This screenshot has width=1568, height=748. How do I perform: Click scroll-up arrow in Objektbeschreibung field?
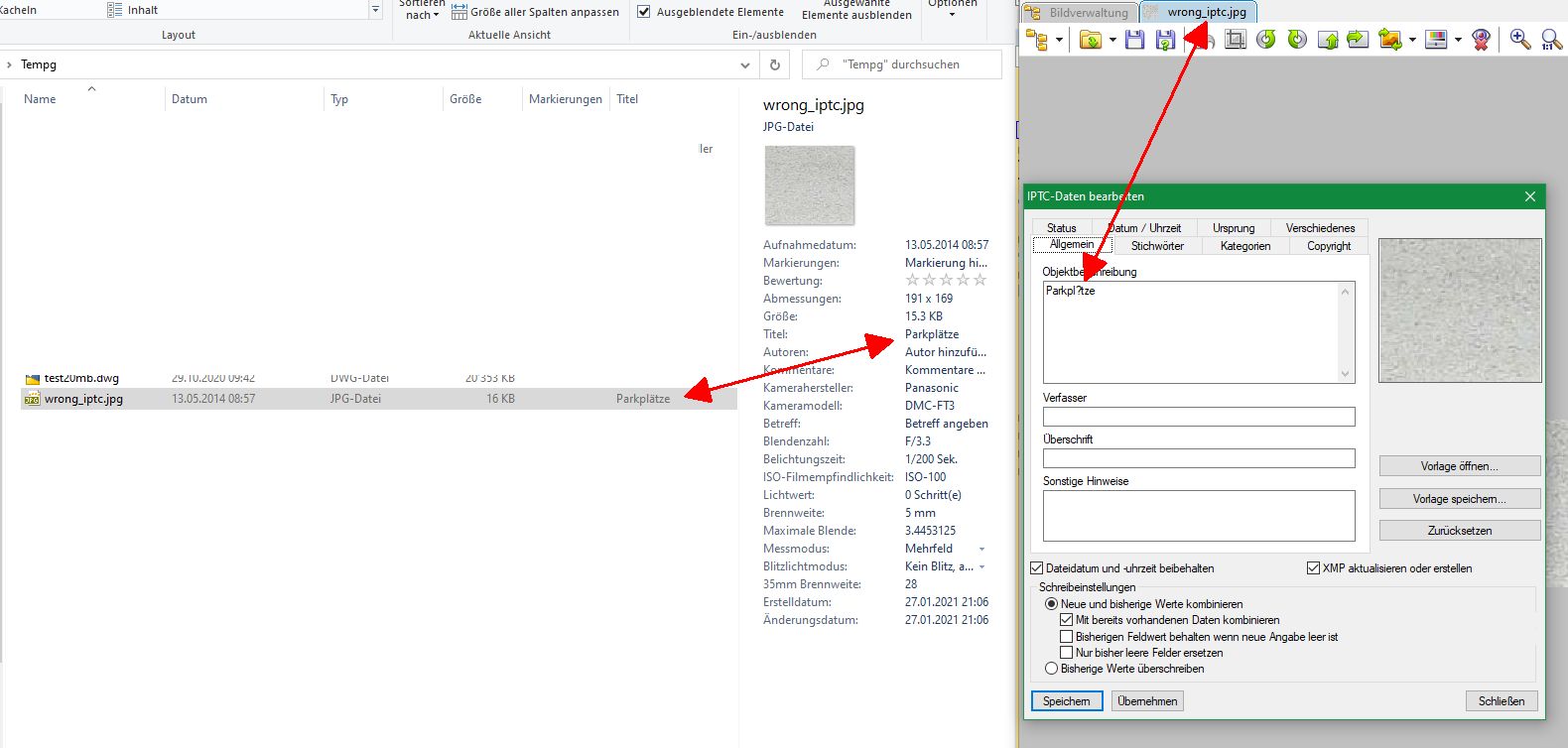click(1346, 292)
